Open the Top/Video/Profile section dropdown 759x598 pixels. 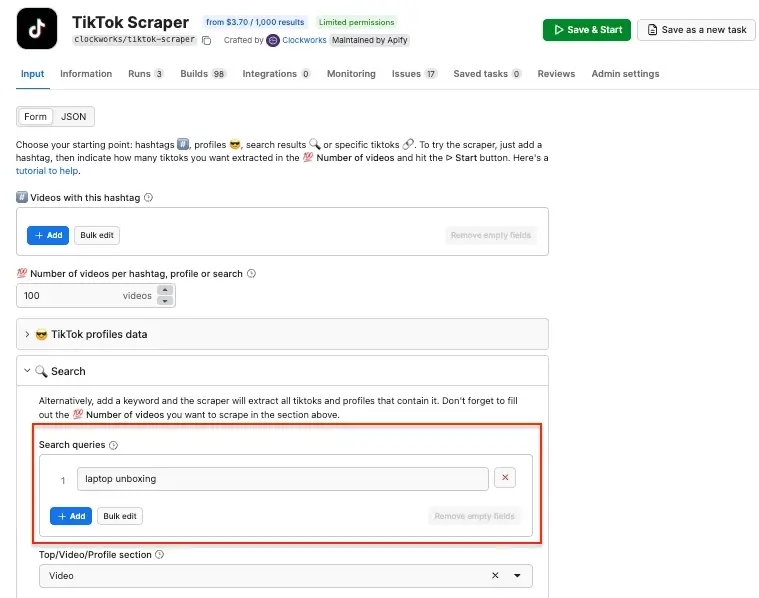pyautogui.click(x=517, y=576)
